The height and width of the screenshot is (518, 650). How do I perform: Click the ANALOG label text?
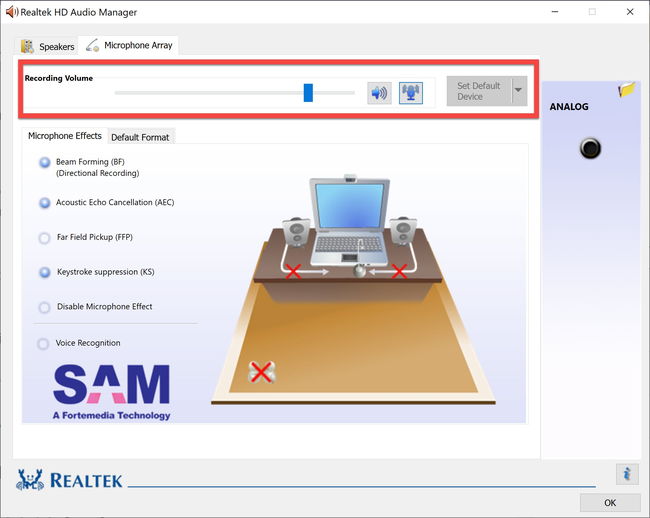pyautogui.click(x=569, y=107)
